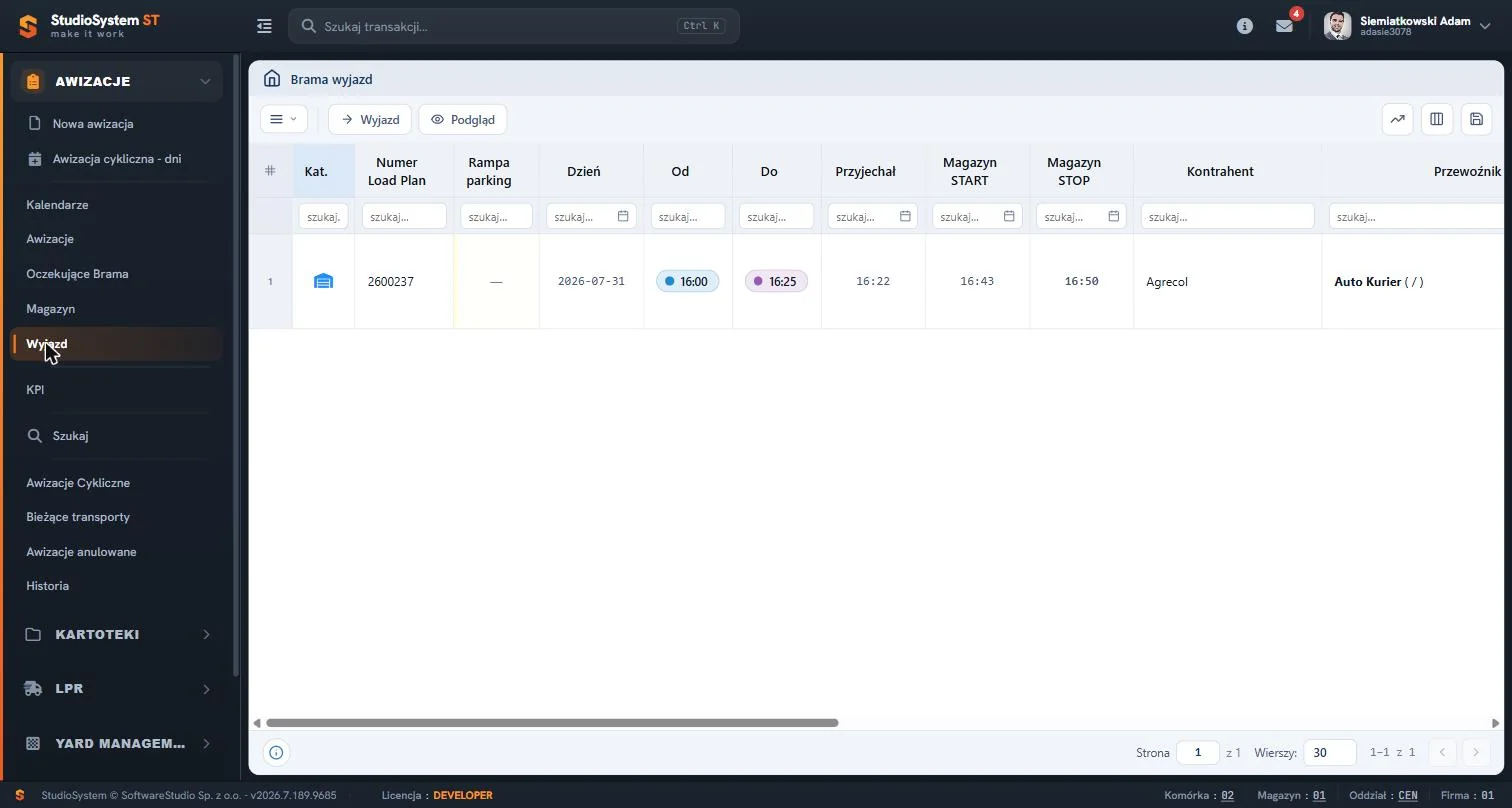Click the horizontal table scrollbar
Viewport: 1512px width, 808px height.
tap(552, 723)
